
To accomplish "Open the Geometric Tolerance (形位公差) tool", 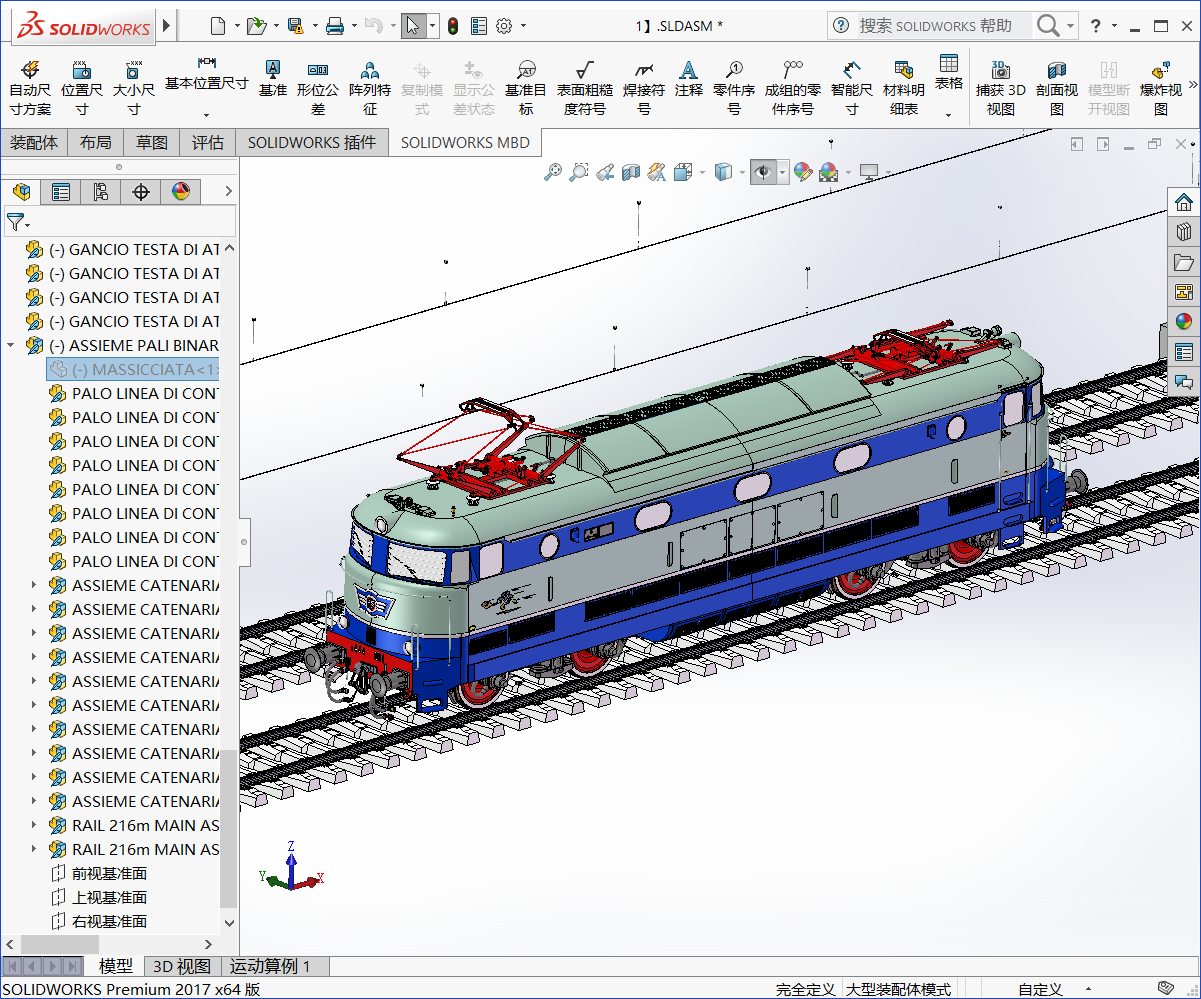I will (318, 87).
